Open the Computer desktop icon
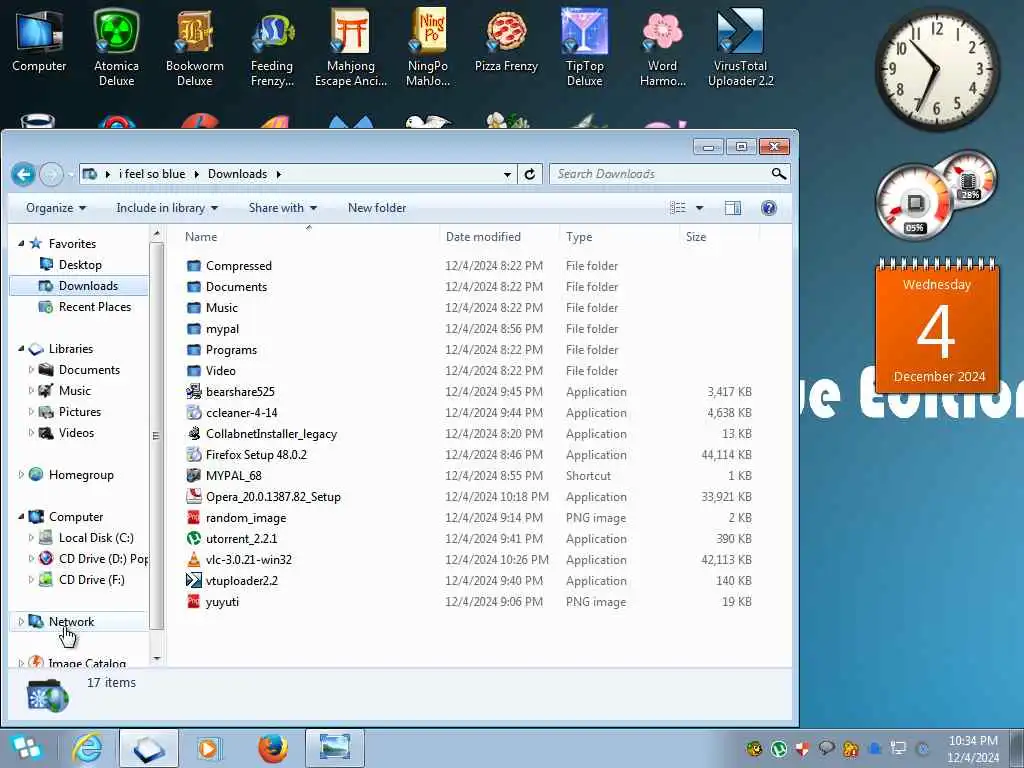The width and height of the screenshot is (1024, 768). pos(39,40)
